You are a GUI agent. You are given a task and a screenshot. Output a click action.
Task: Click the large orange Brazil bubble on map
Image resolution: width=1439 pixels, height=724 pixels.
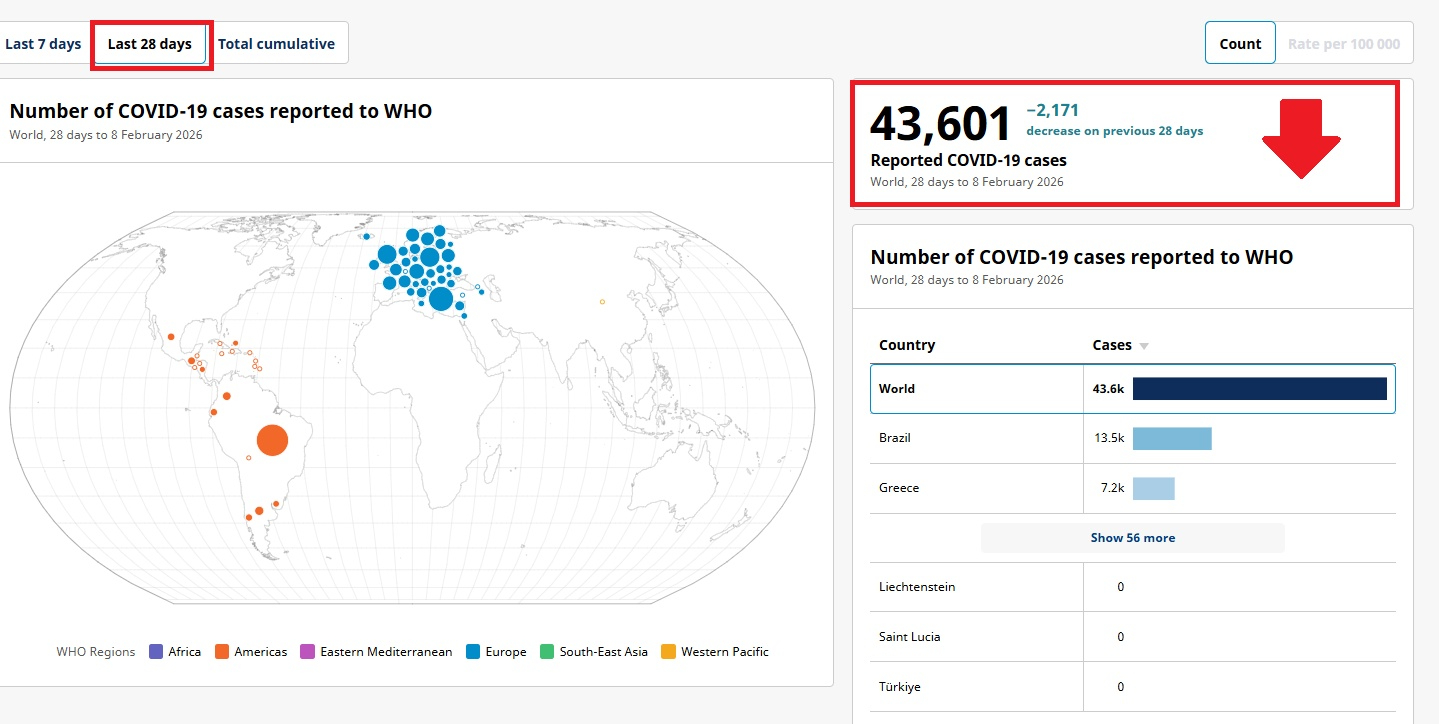click(272, 440)
